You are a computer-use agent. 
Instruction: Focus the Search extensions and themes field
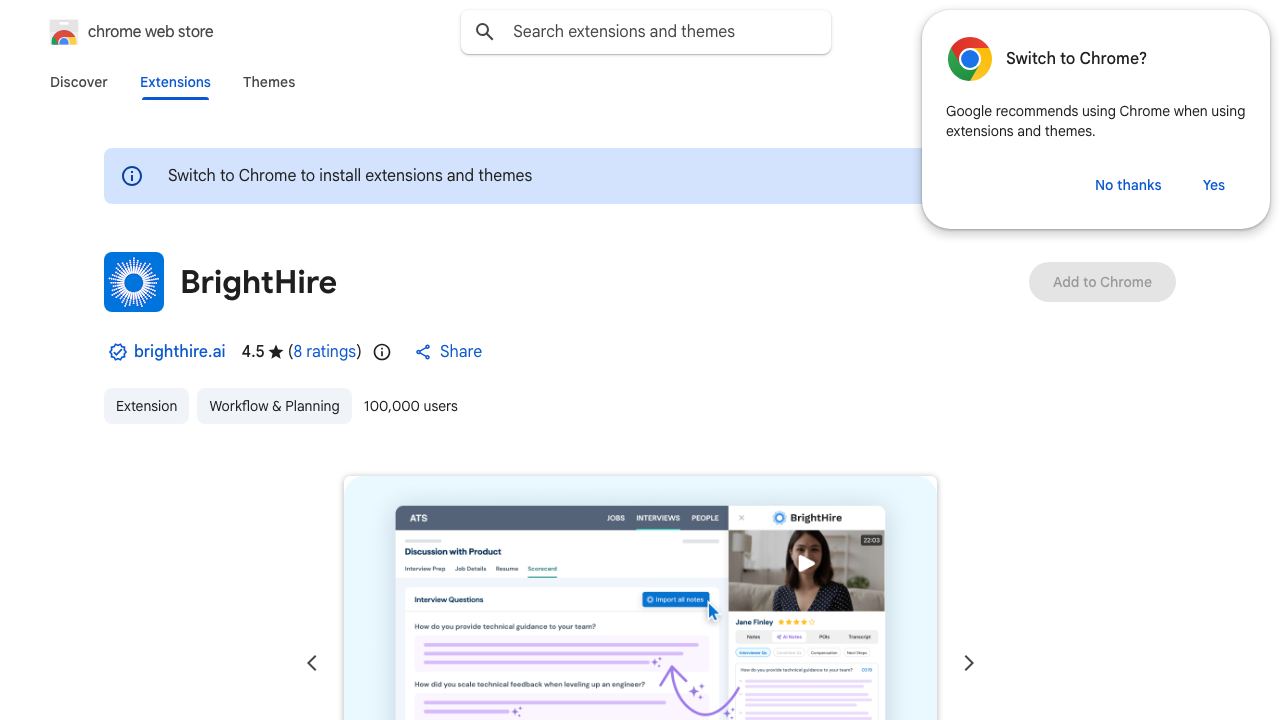tap(646, 32)
